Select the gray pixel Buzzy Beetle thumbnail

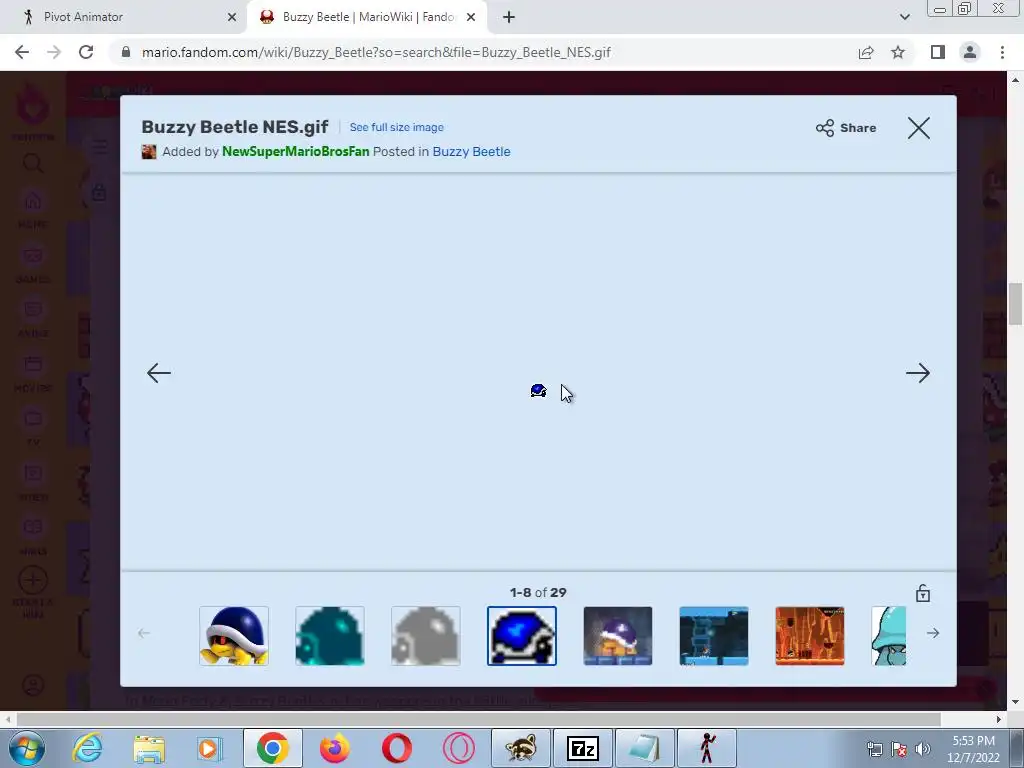point(426,635)
